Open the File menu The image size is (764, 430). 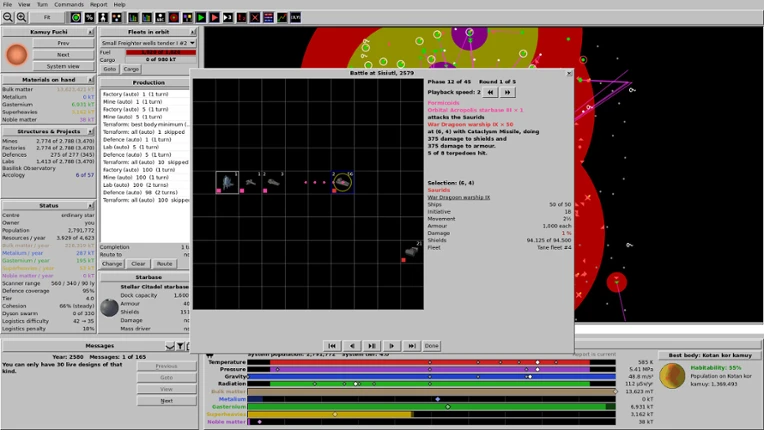click(7, 4)
